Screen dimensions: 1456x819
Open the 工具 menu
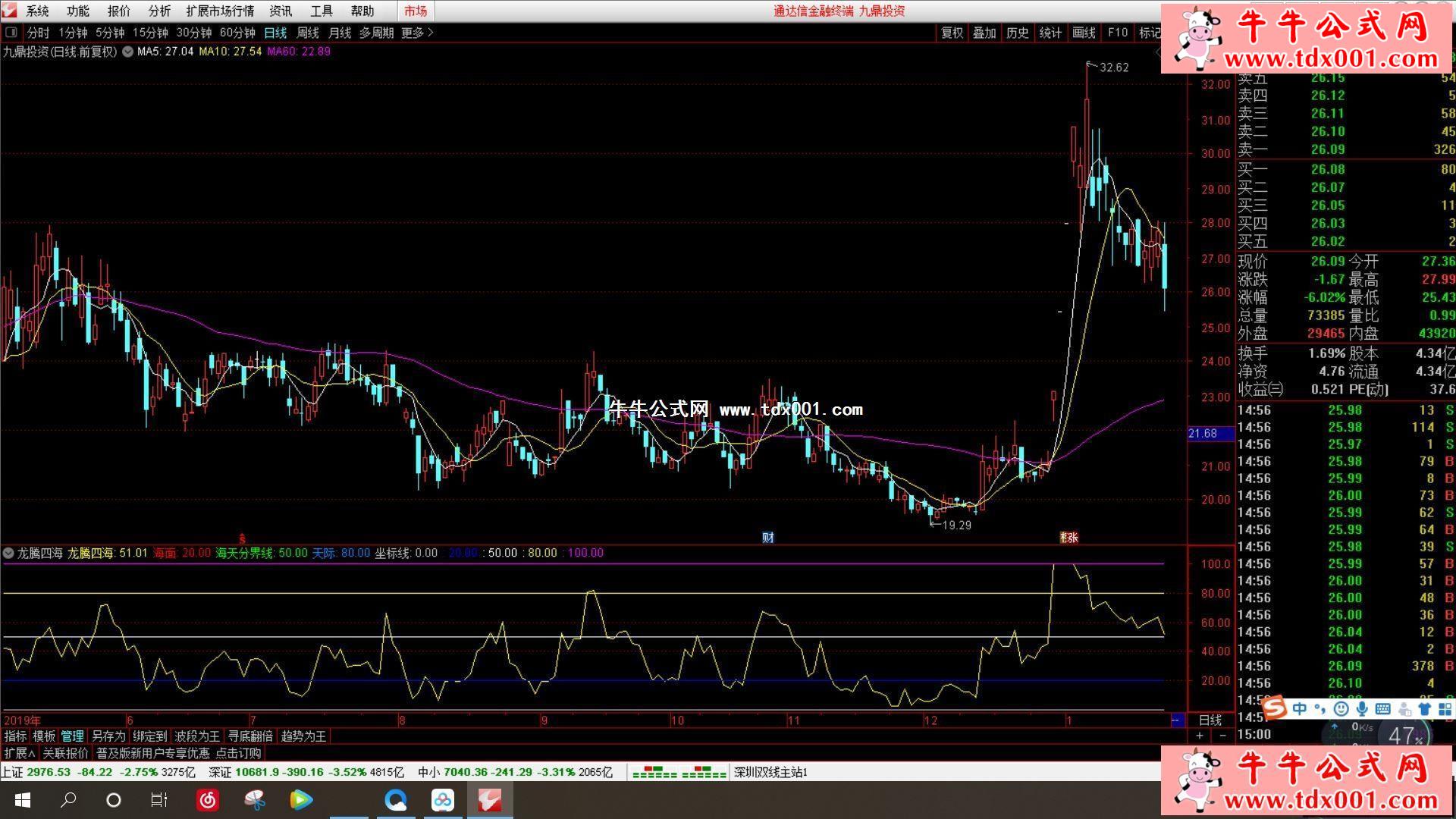pyautogui.click(x=322, y=11)
